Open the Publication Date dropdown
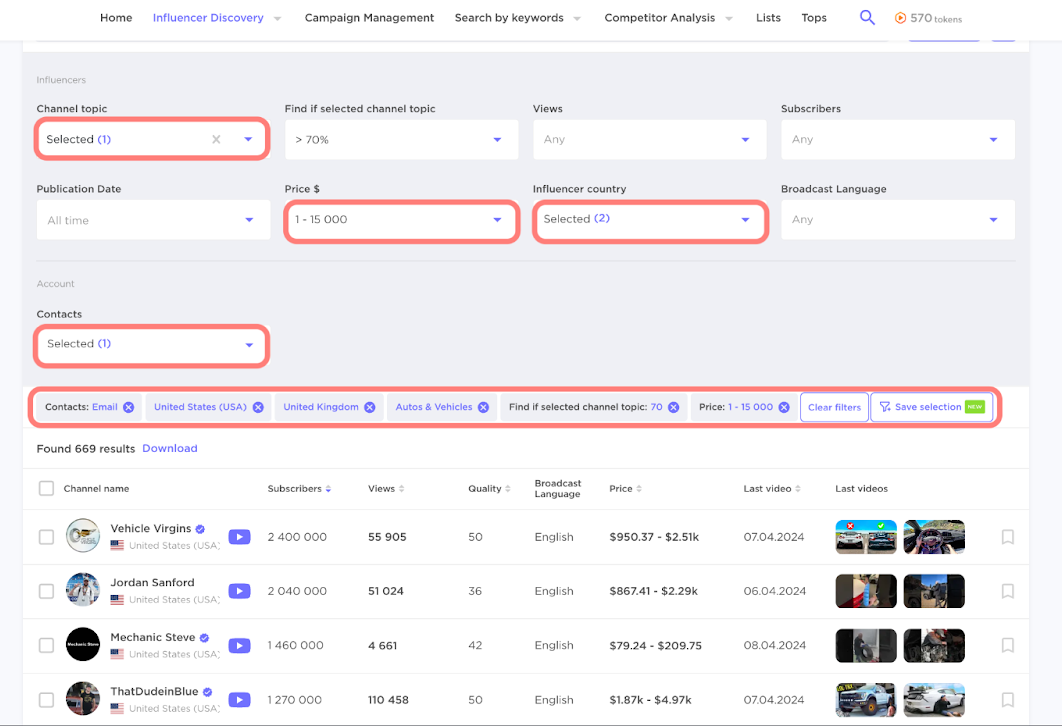Image resolution: width=1062 pixels, height=726 pixels. [153, 220]
